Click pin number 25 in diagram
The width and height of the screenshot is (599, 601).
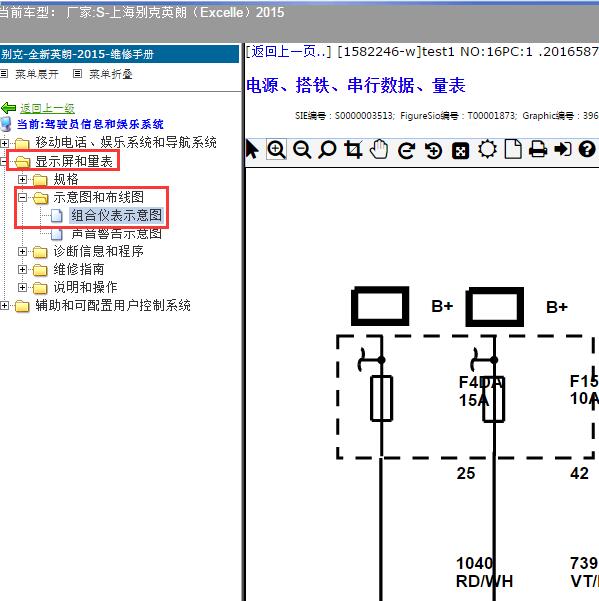click(x=466, y=473)
